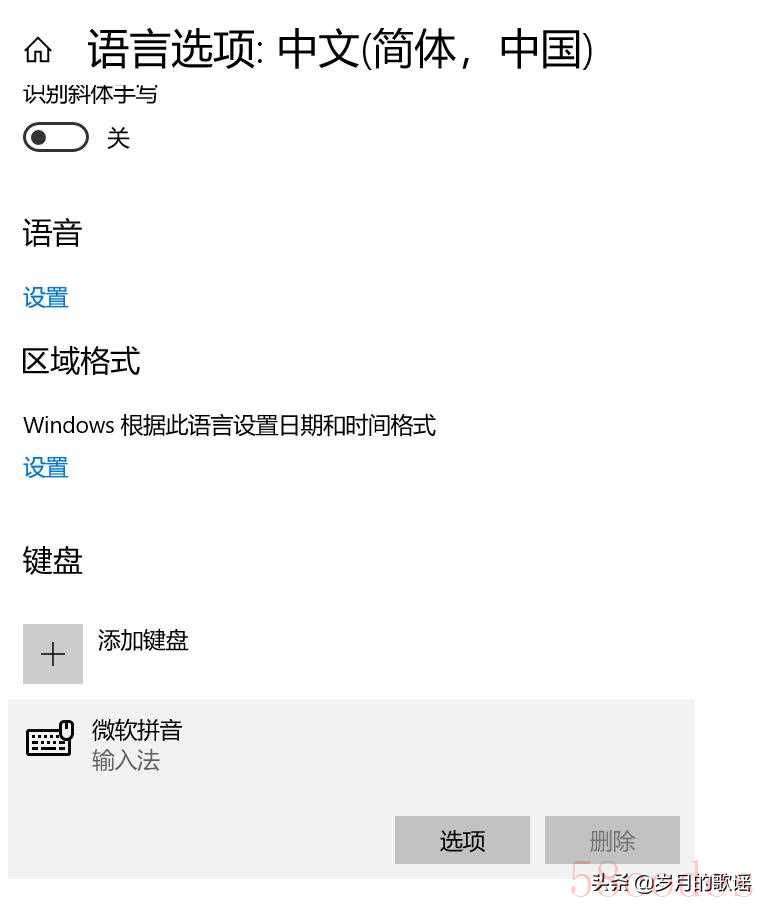Click the 区域格式 section heading
Screen dimensions: 769x910
click(x=81, y=361)
